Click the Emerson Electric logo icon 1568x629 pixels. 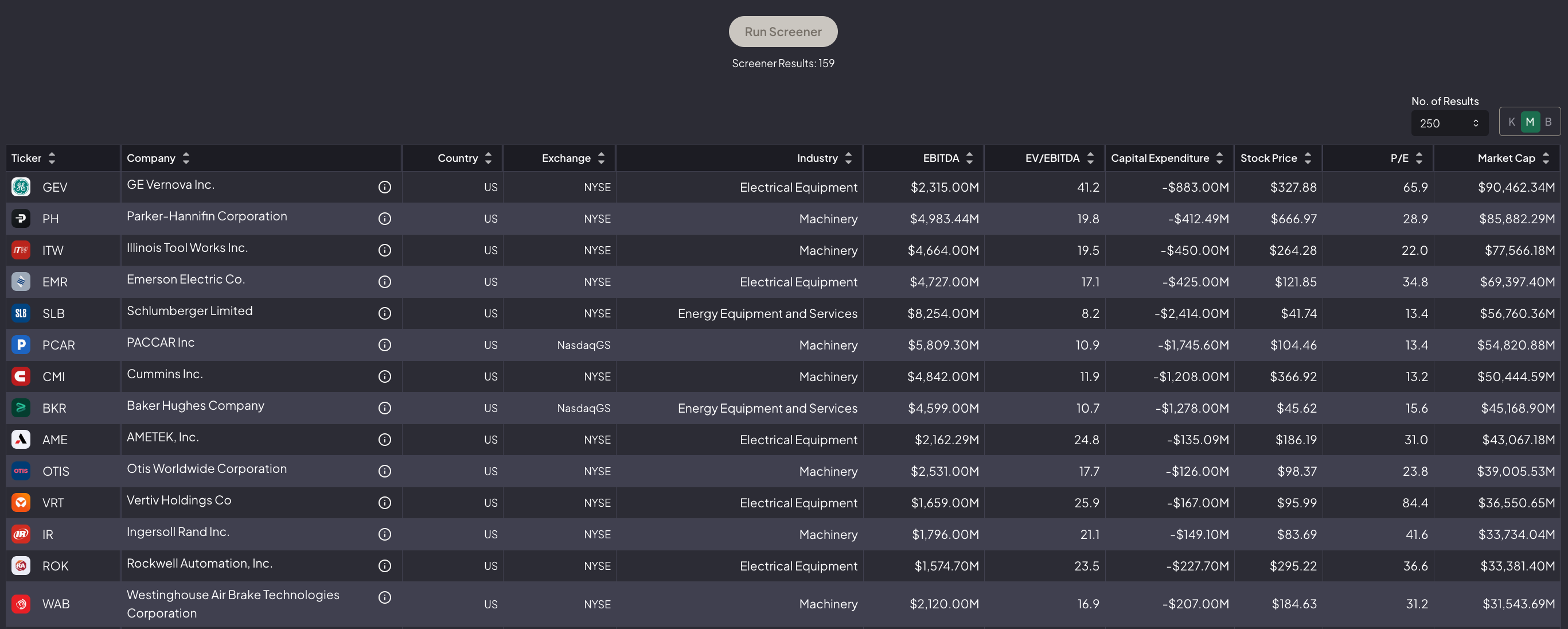click(21, 282)
